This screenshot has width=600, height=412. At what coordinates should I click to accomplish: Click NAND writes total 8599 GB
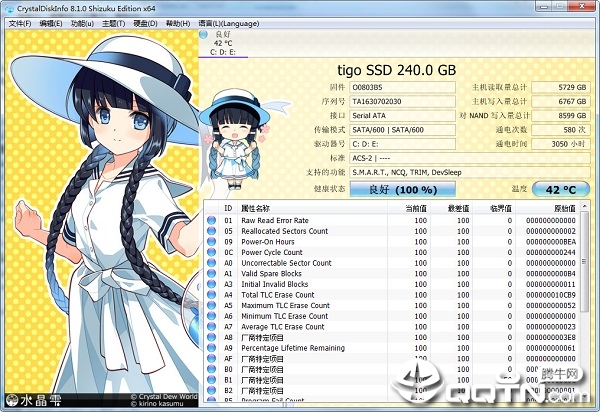561,116
